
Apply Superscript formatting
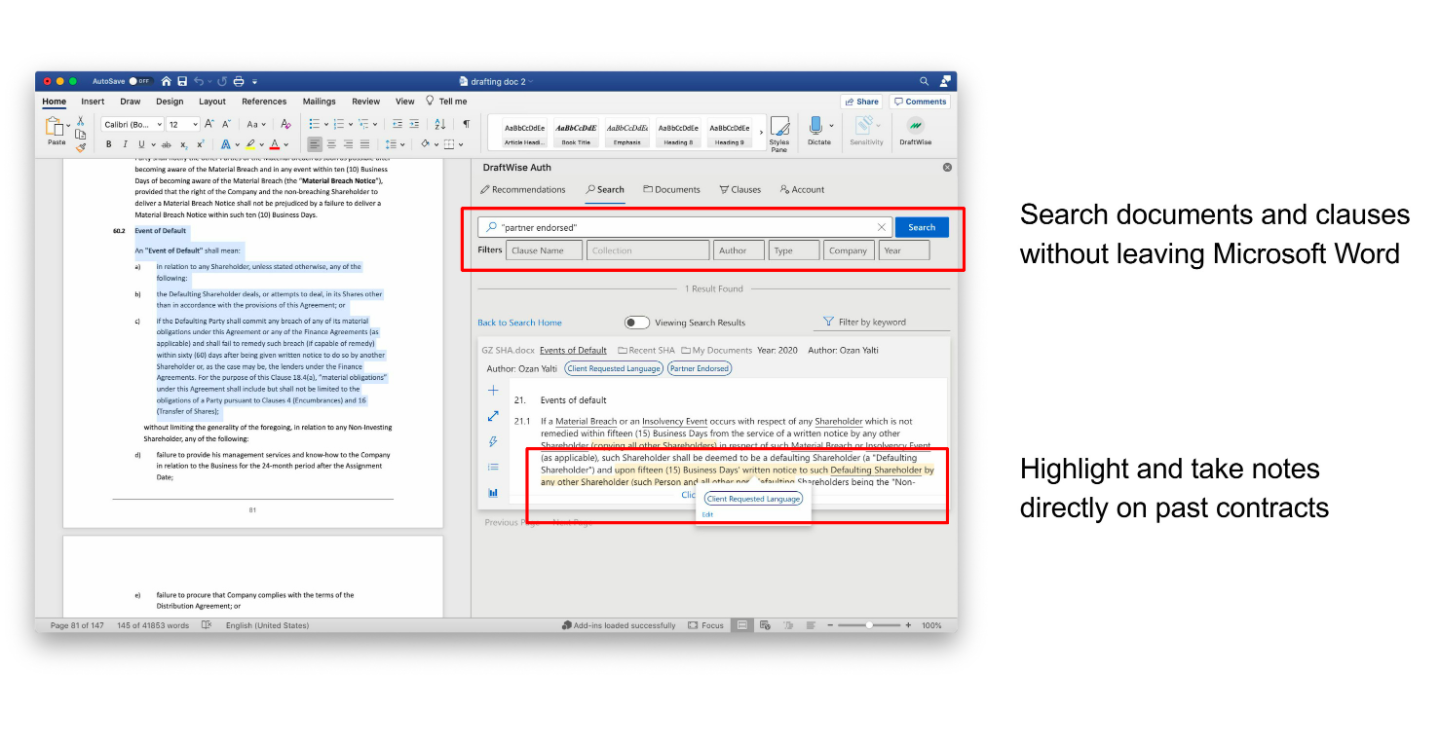coord(200,144)
